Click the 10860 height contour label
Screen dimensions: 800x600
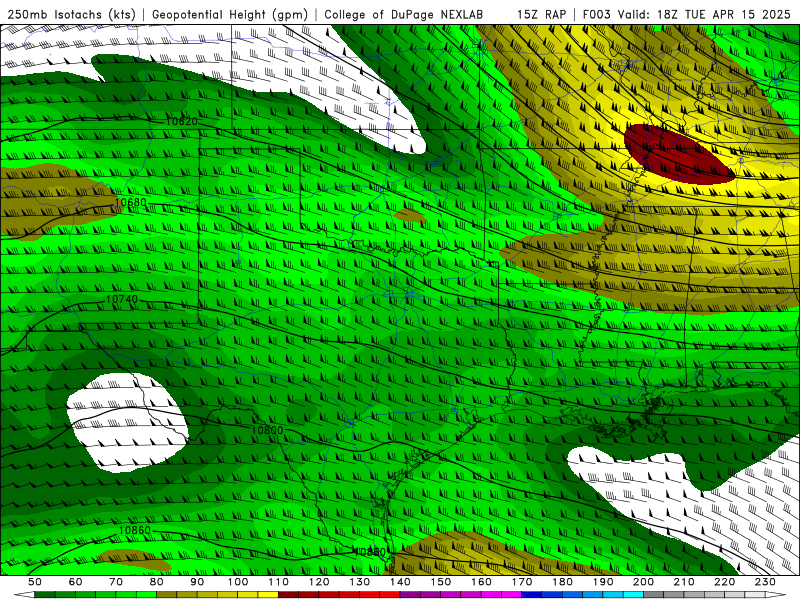coord(135,531)
